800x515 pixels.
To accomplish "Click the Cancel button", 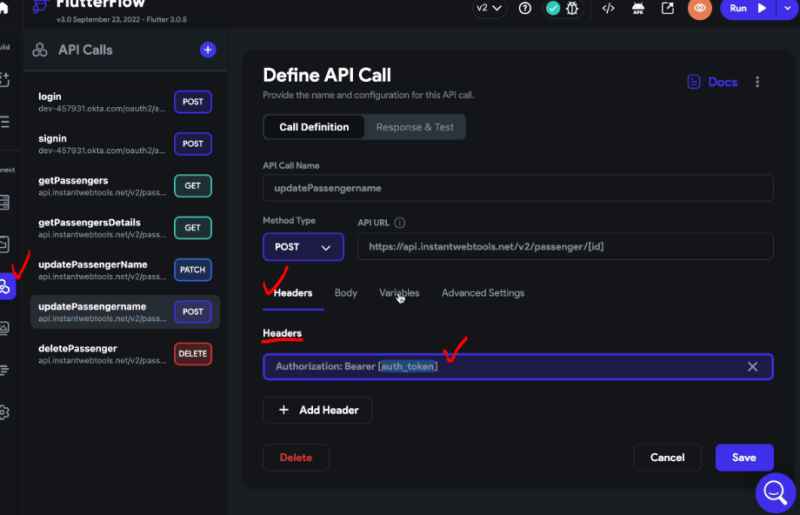I will click(667, 457).
